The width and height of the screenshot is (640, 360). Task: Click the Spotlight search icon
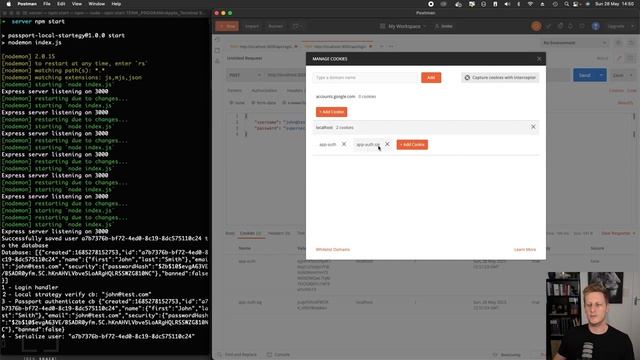[566, 4]
